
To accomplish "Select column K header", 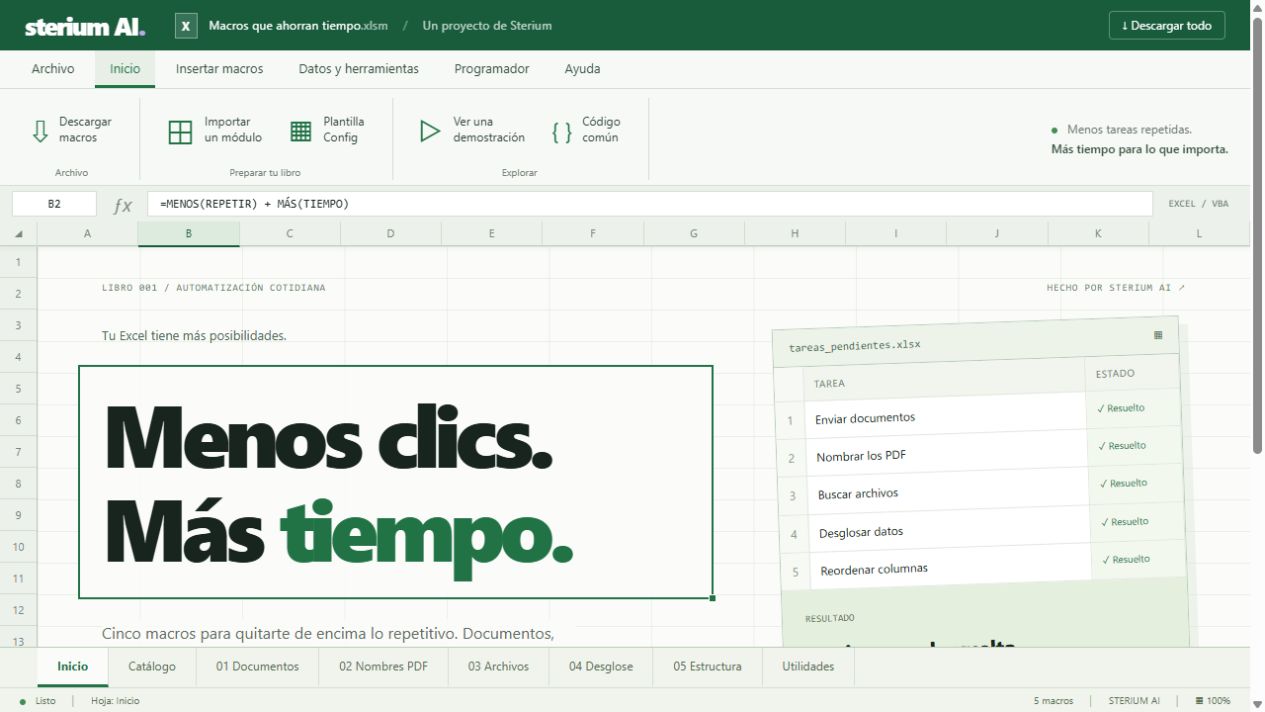I will 1098,234.
